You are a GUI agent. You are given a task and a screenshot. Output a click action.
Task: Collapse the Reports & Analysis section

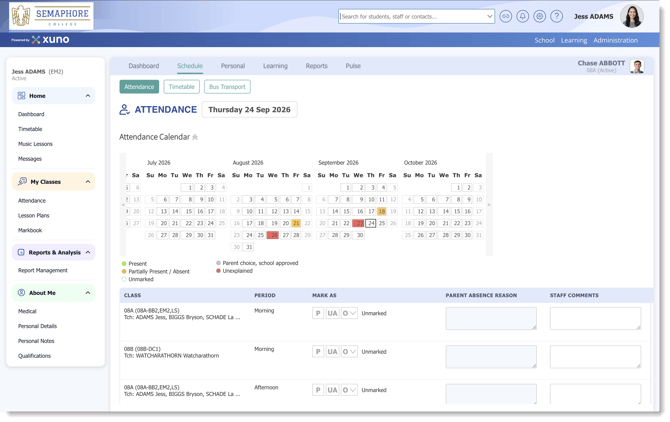88,252
